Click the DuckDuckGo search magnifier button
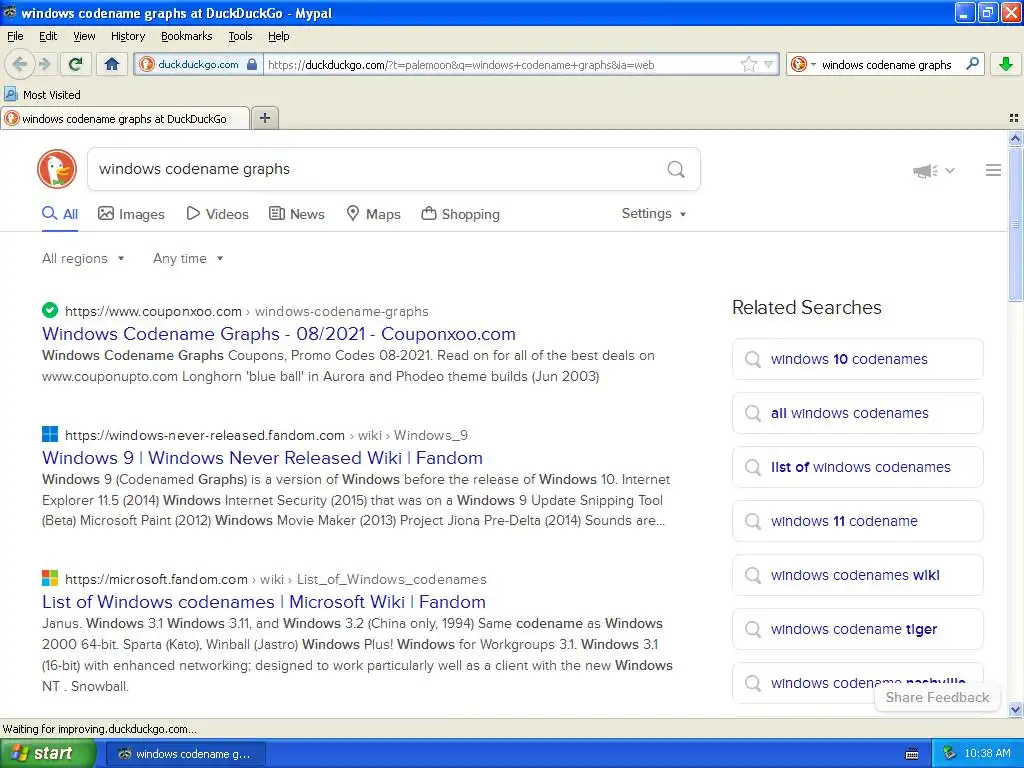The width and height of the screenshot is (1024, 768). (676, 169)
